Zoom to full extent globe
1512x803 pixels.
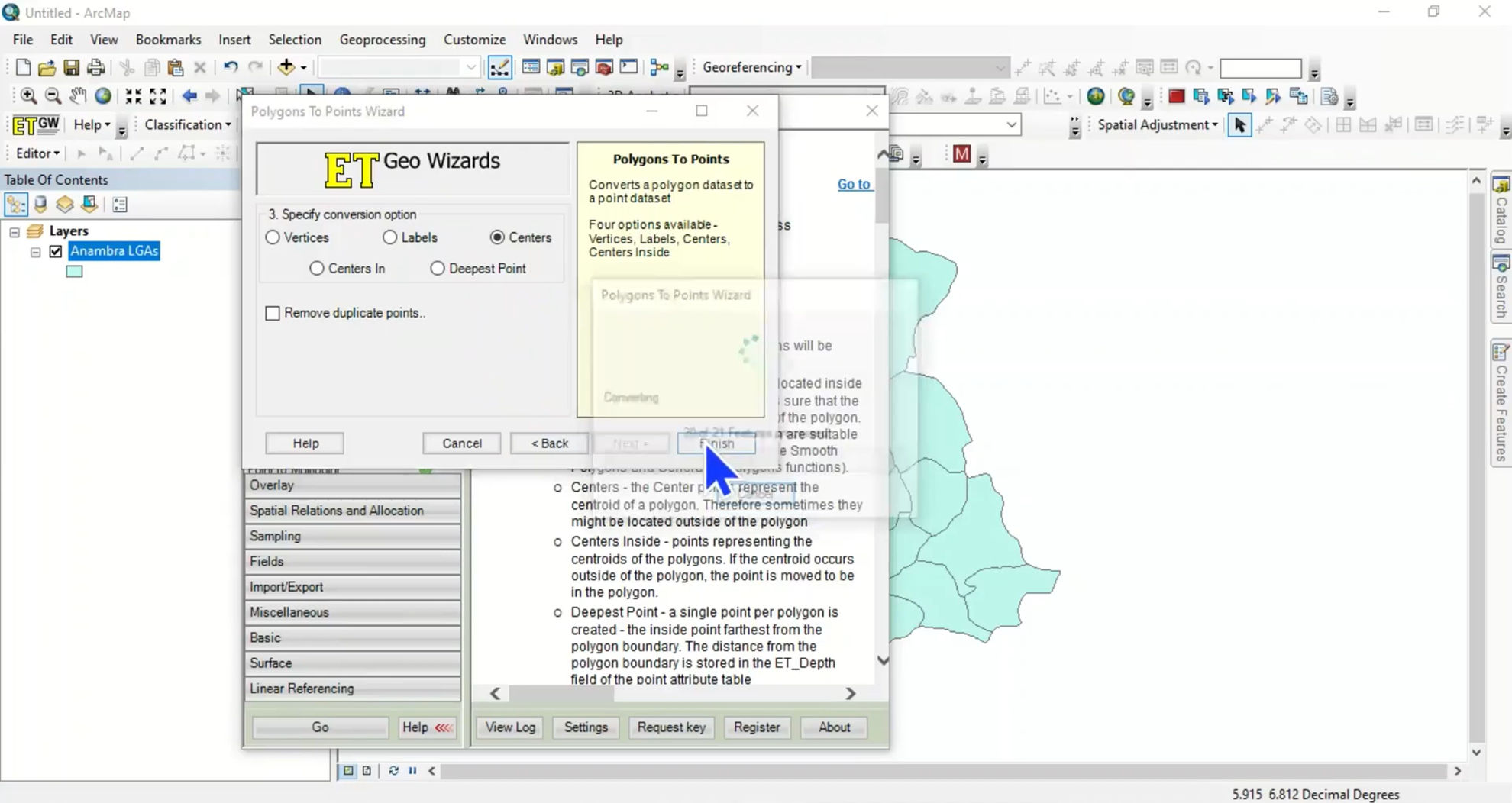tap(102, 96)
